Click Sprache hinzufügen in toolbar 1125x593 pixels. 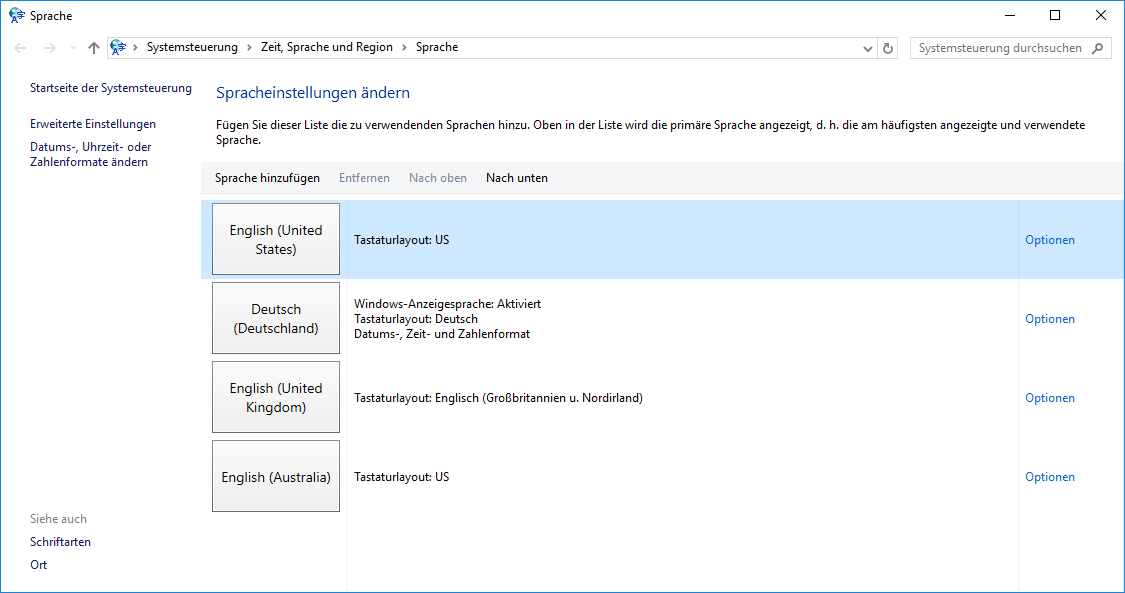coord(267,178)
